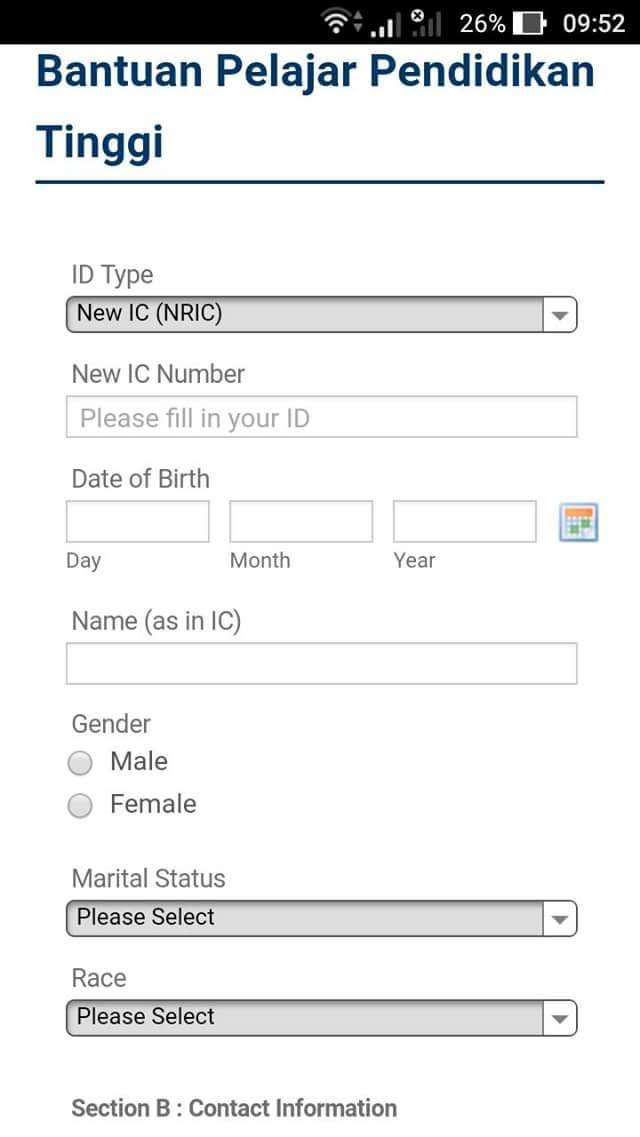Open the date picker calendar icon
The image size is (640, 1137).
click(x=578, y=522)
